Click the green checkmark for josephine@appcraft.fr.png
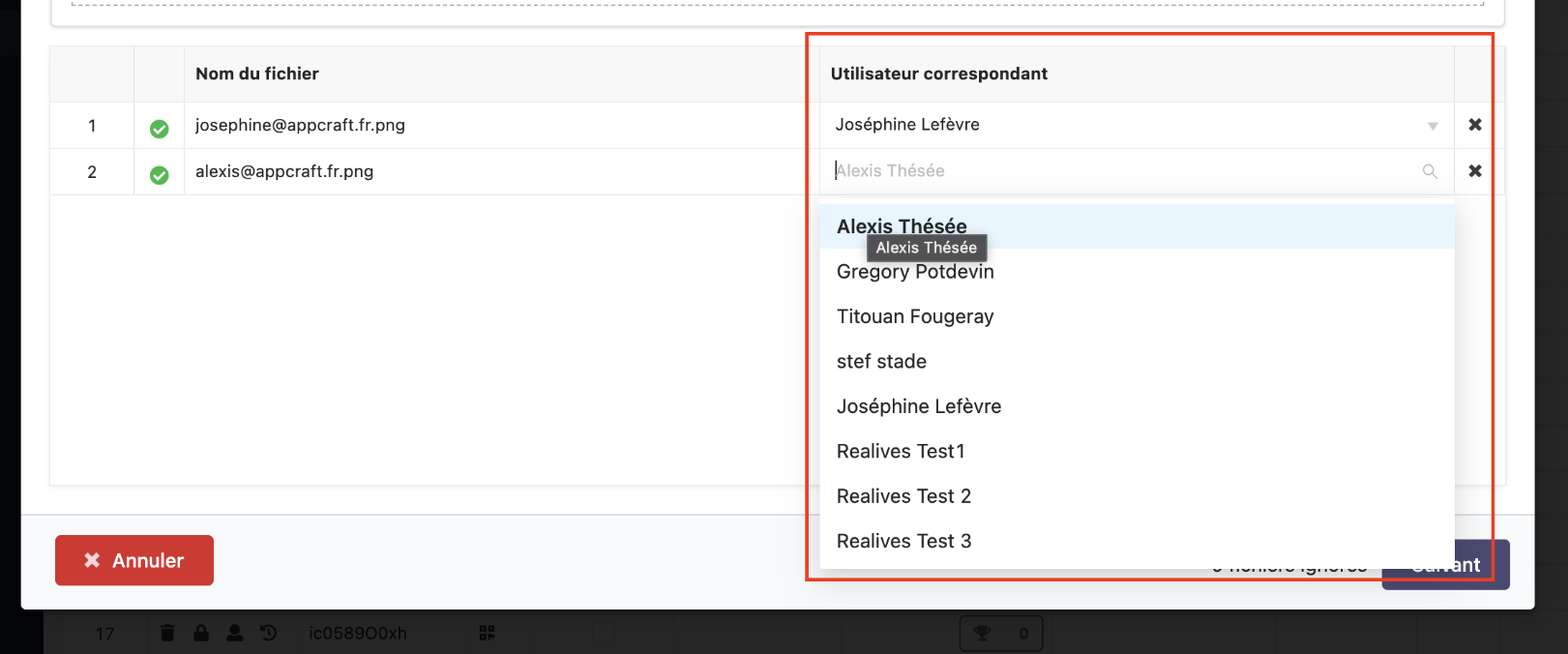This screenshot has width=1568, height=654. click(x=160, y=129)
